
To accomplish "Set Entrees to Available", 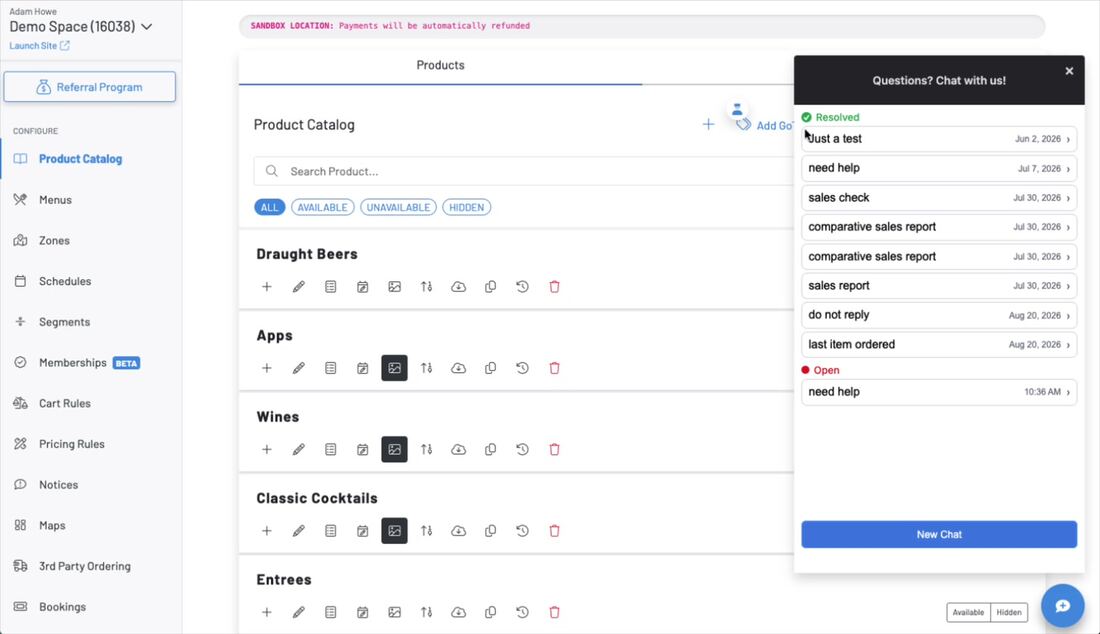I will point(968,612).
